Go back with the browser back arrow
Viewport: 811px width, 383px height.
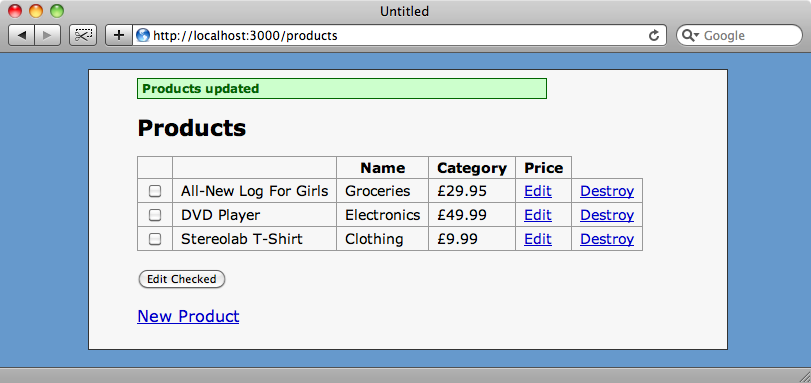(22, 35)
